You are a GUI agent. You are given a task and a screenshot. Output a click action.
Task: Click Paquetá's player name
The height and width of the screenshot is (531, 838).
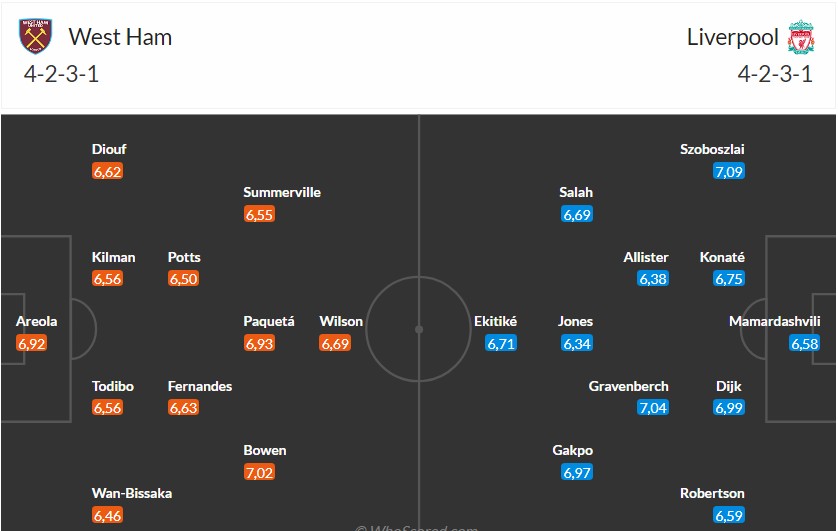point(269,321)
